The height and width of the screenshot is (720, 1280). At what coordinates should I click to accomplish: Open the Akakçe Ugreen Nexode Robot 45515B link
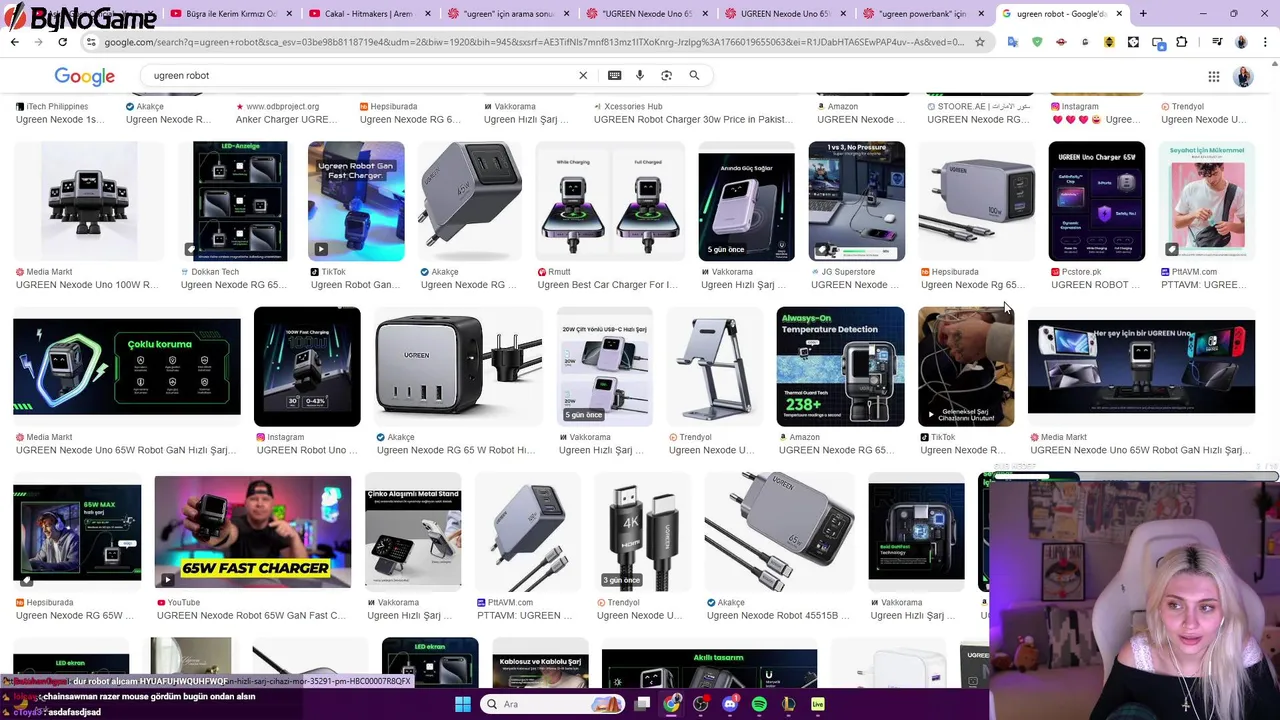point(778,615)
